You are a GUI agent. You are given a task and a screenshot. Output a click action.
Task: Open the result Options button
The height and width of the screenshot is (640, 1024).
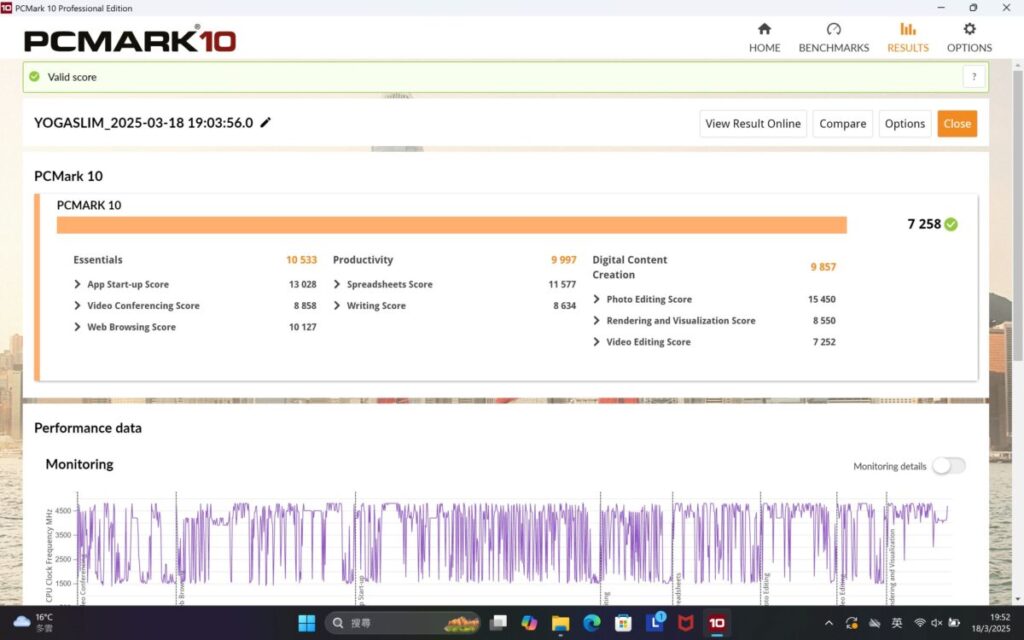click(x=904, y=123)
